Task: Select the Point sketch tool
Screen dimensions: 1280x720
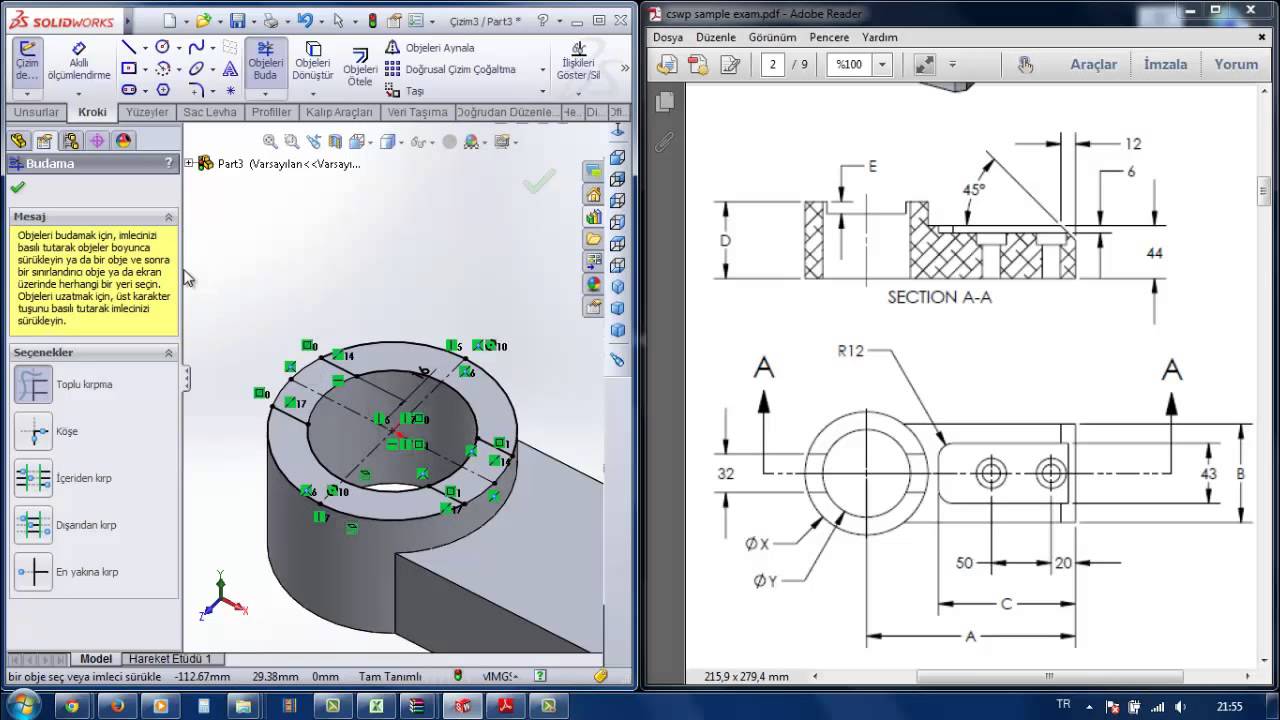Action: click(x=230, y=90)
